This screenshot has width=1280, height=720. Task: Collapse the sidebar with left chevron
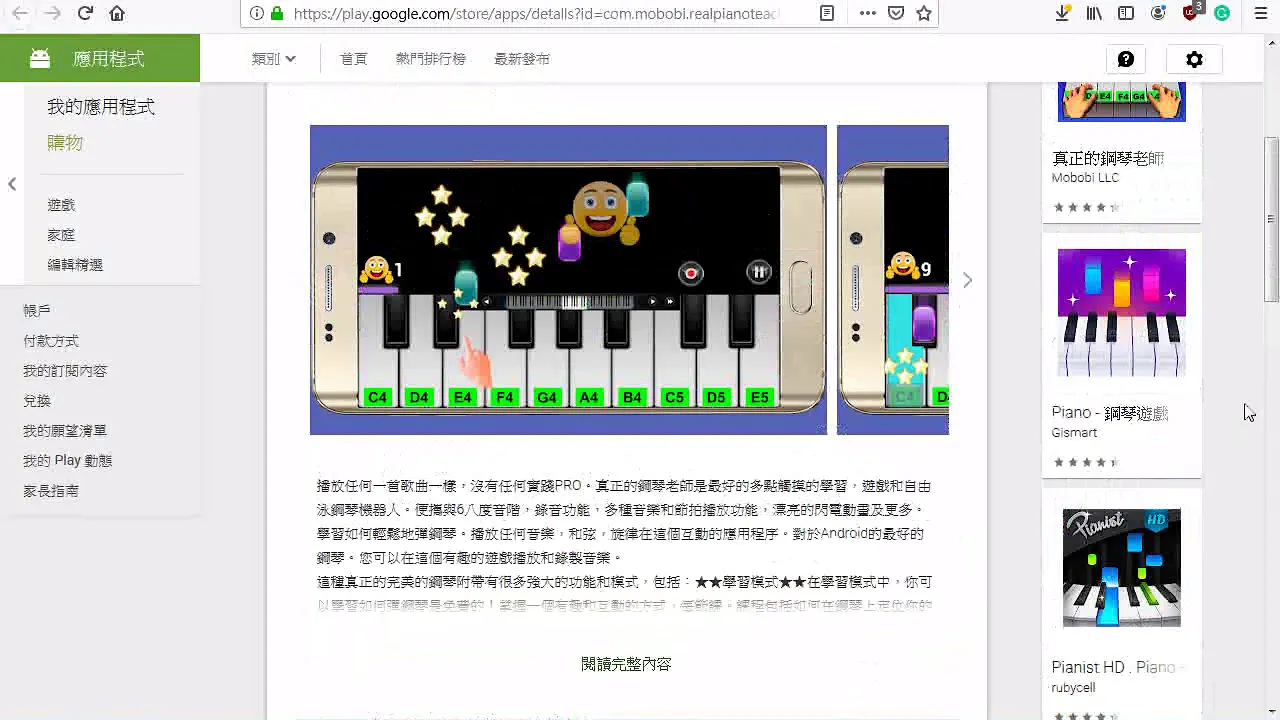coord(12,184)
